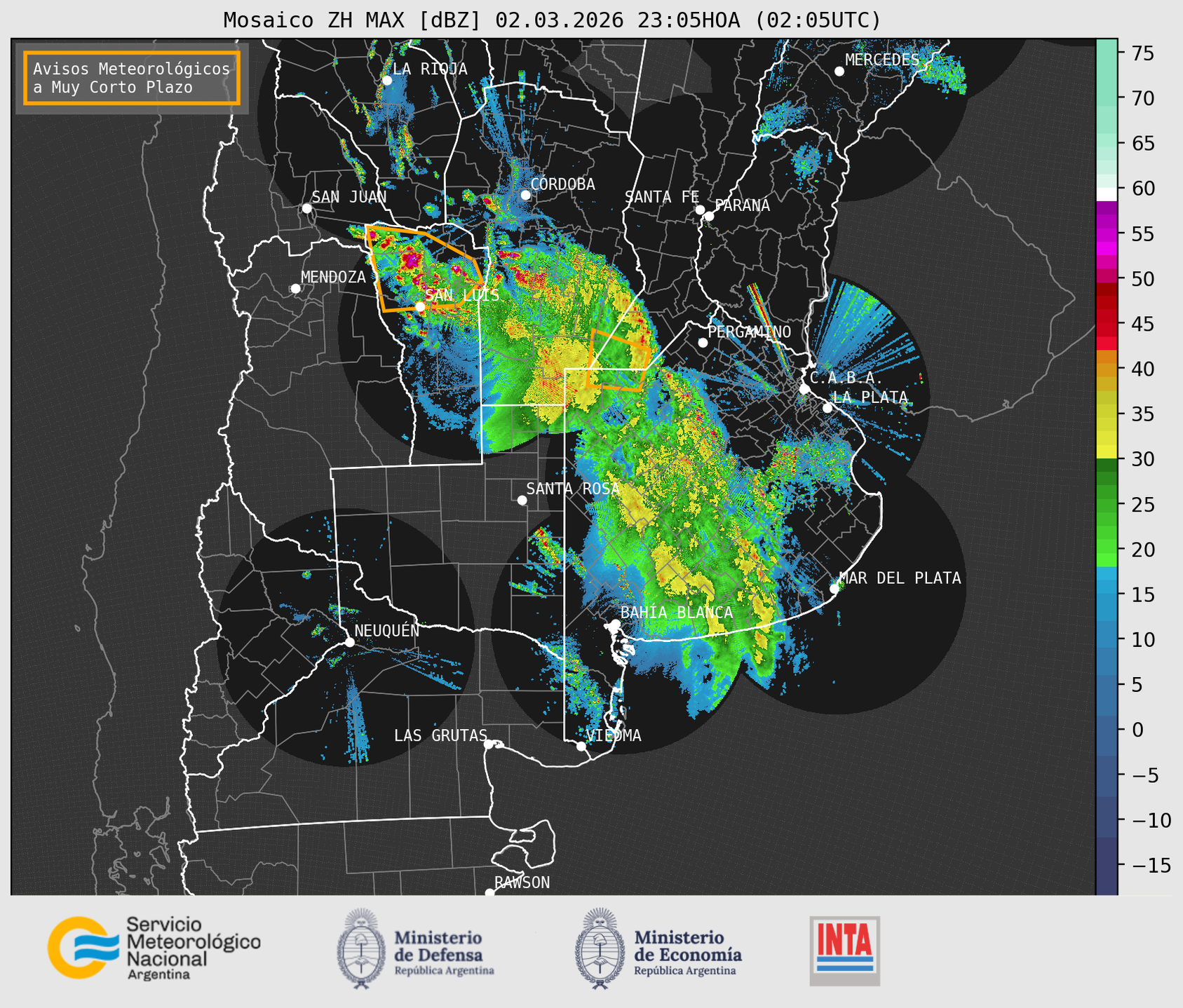1183x1008 pixels.
Task: Open the Avisos Meteorológicos a Muy Corto Plazo box
Action: click(x=132, y=78)
